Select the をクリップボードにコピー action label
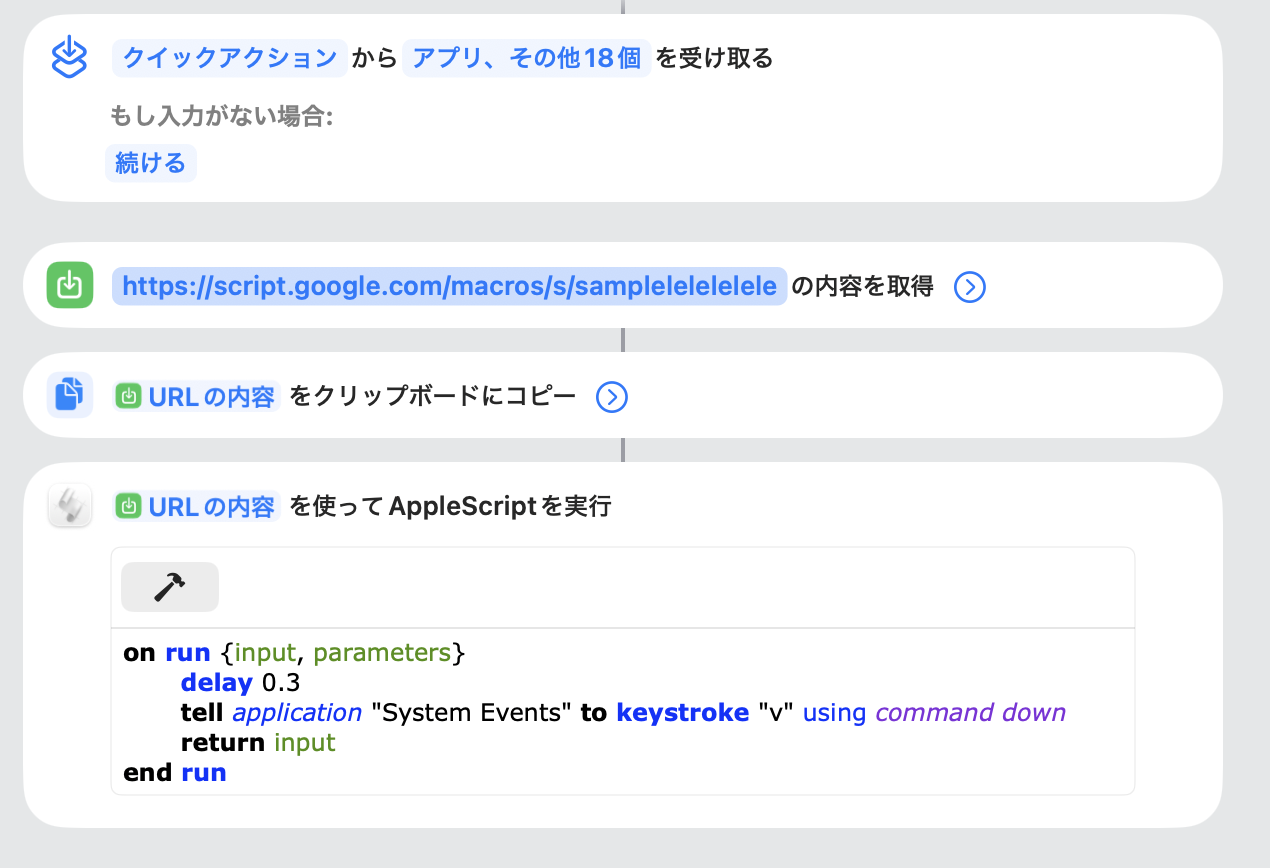The height and width of the screenshot is (868, 1270). pos(433,397)
